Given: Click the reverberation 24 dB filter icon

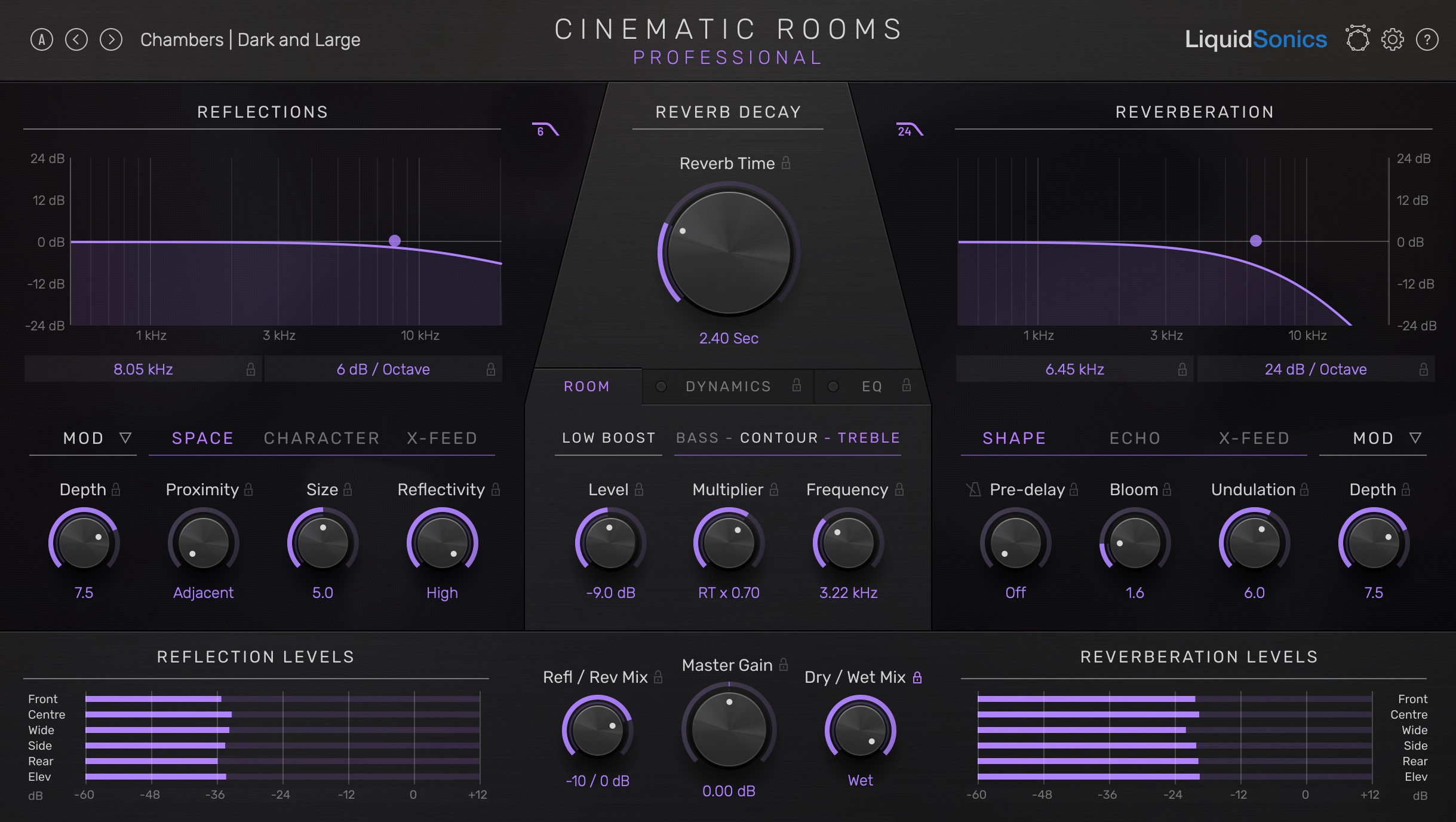Looking at the screenshot, I should pos(910,130).
